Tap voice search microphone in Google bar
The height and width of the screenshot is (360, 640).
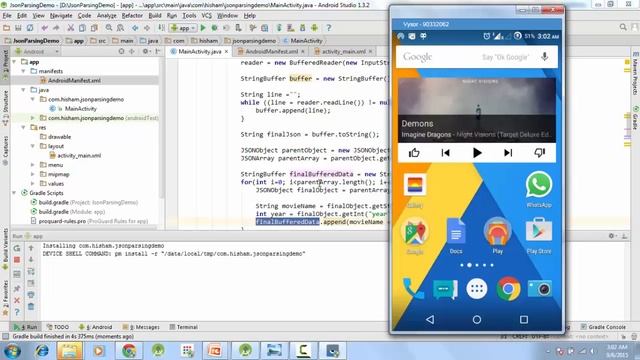pyautogui.click(x=544, y=57)
